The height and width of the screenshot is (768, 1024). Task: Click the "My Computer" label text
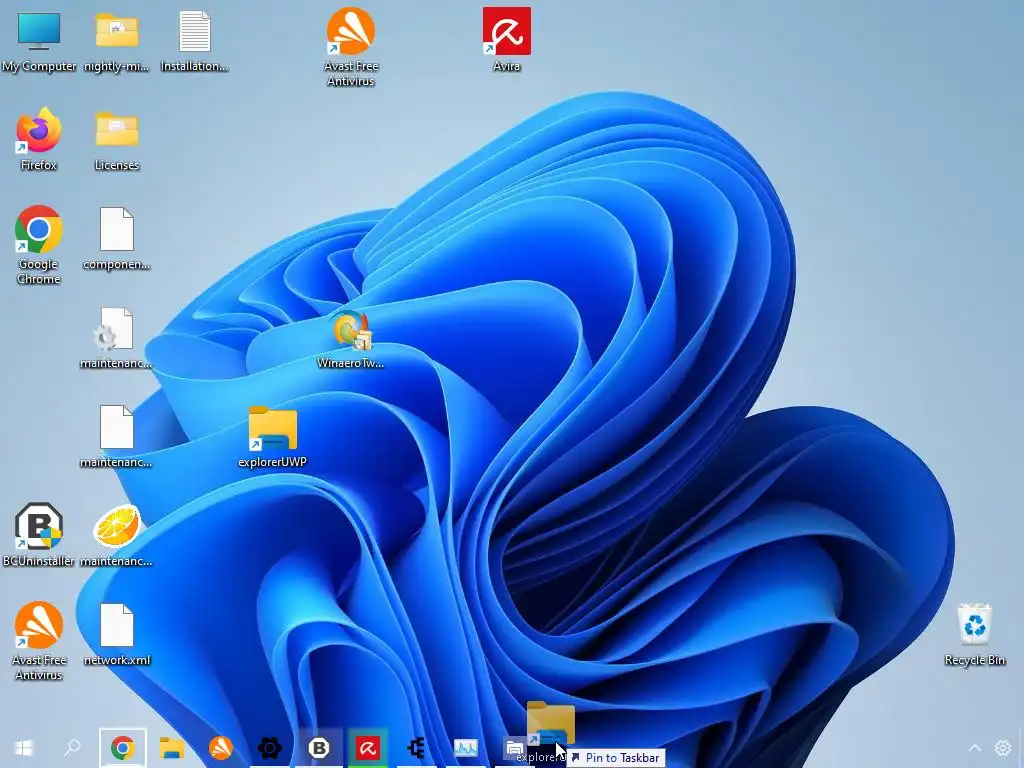[39, 66]
